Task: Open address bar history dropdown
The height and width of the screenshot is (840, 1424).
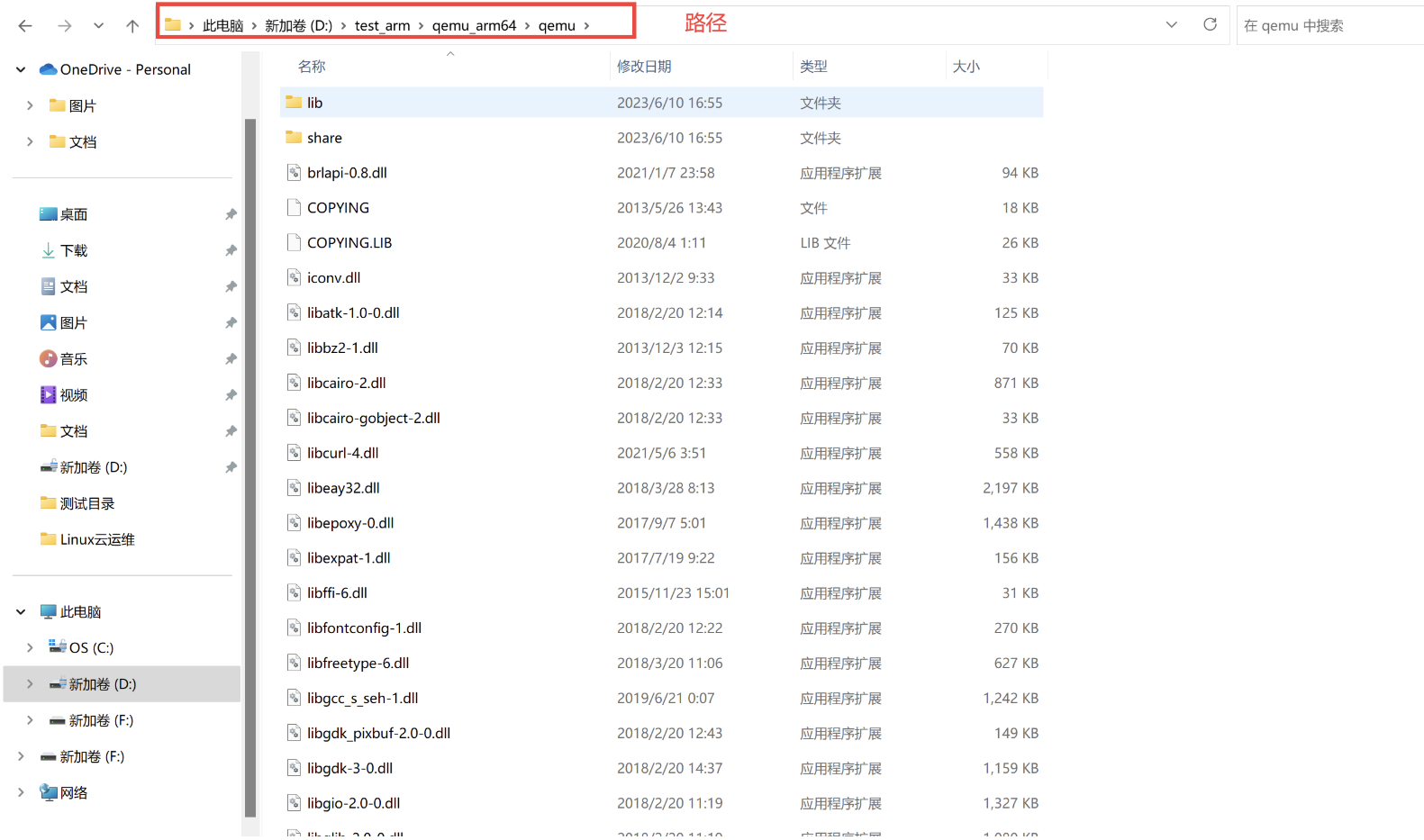Action: pyautogui.click(x=1171, y=24)
